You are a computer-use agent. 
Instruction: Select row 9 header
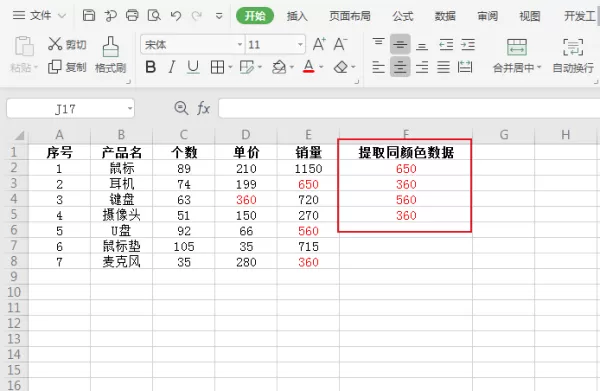tap(14, 277)
